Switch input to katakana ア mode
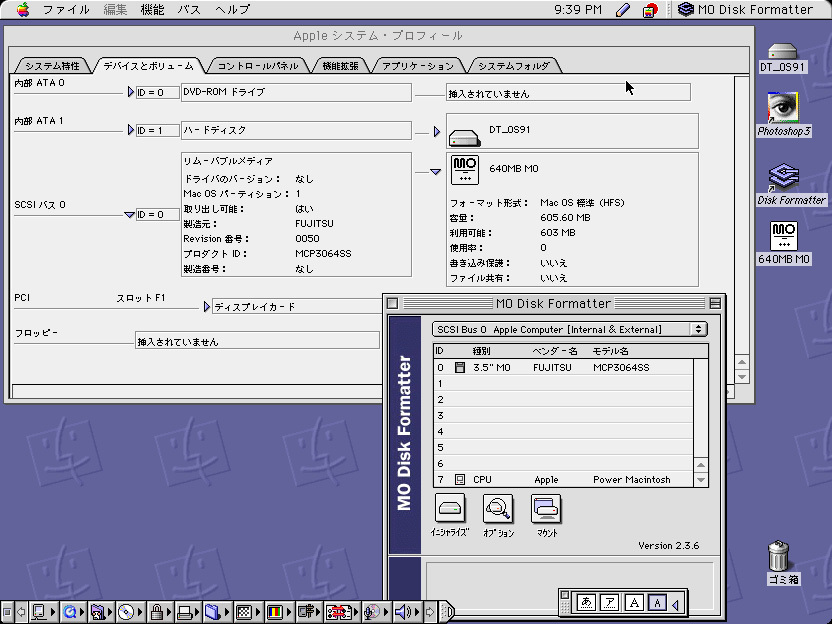The height and width of the screenshot is (624, 832). [610, 603]
